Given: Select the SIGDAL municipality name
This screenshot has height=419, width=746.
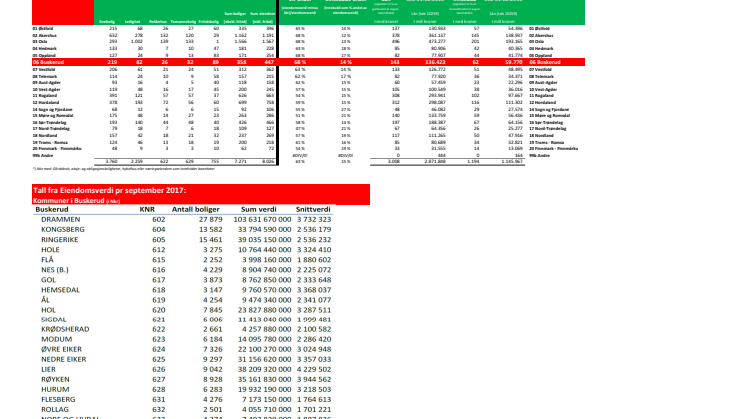Looking at the screenshot, I should click(54, 320).
